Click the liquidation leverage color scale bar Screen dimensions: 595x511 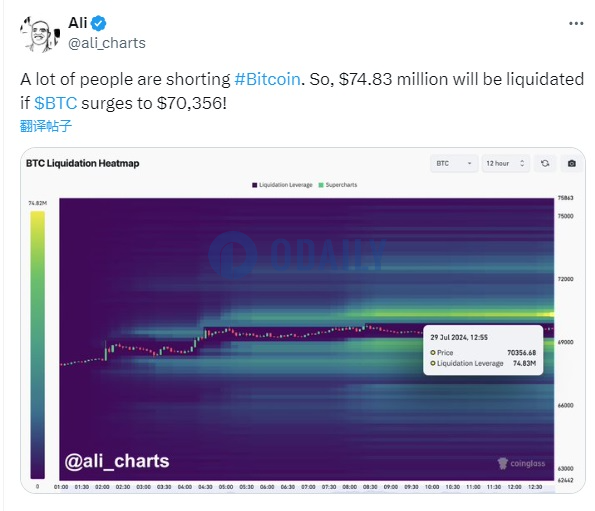coord(38,345)
